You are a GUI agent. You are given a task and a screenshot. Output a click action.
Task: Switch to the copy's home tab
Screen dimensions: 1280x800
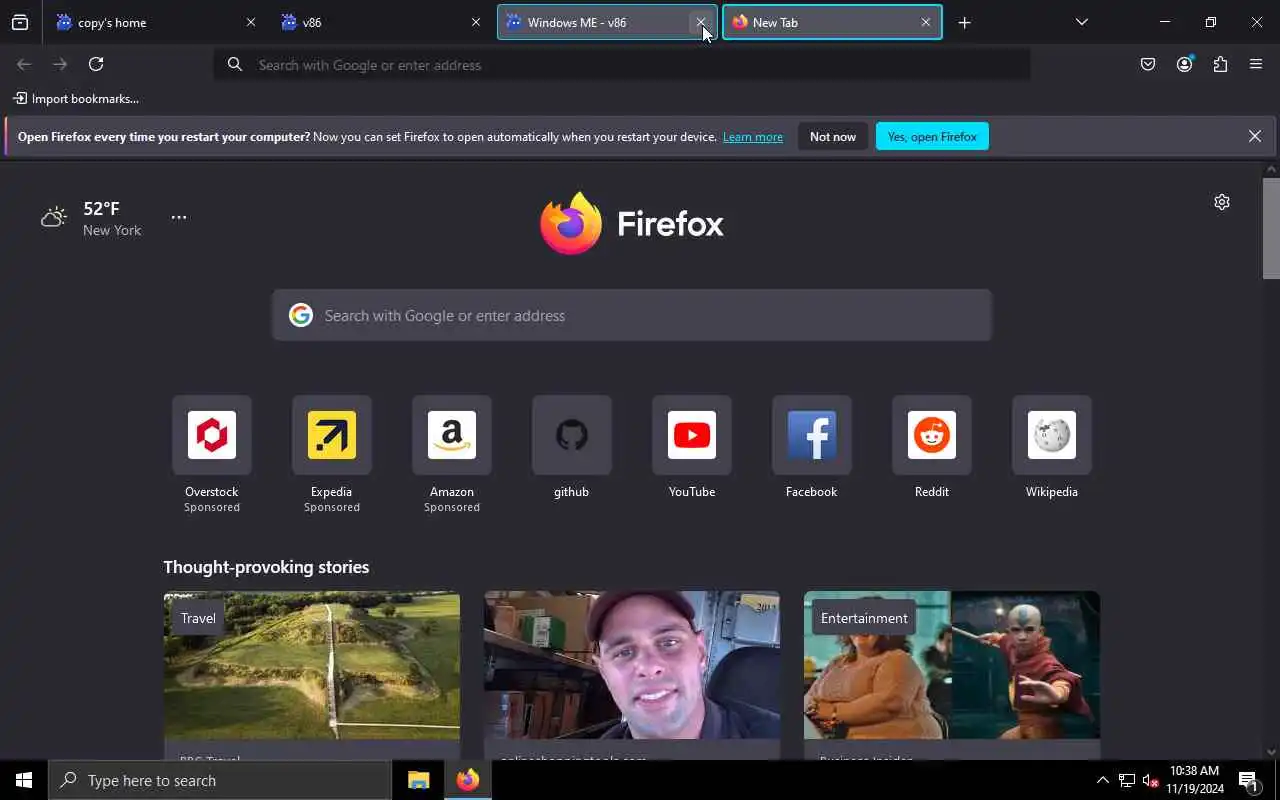157,22
